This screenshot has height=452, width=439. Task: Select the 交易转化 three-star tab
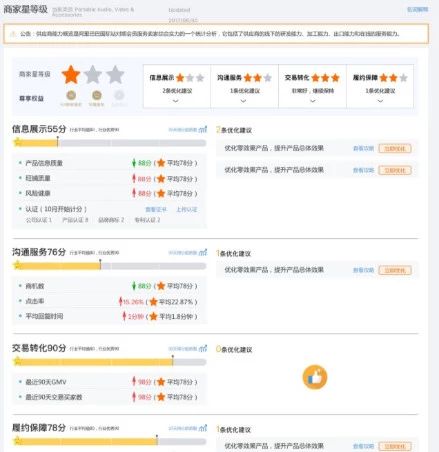(x=312, y=86)
